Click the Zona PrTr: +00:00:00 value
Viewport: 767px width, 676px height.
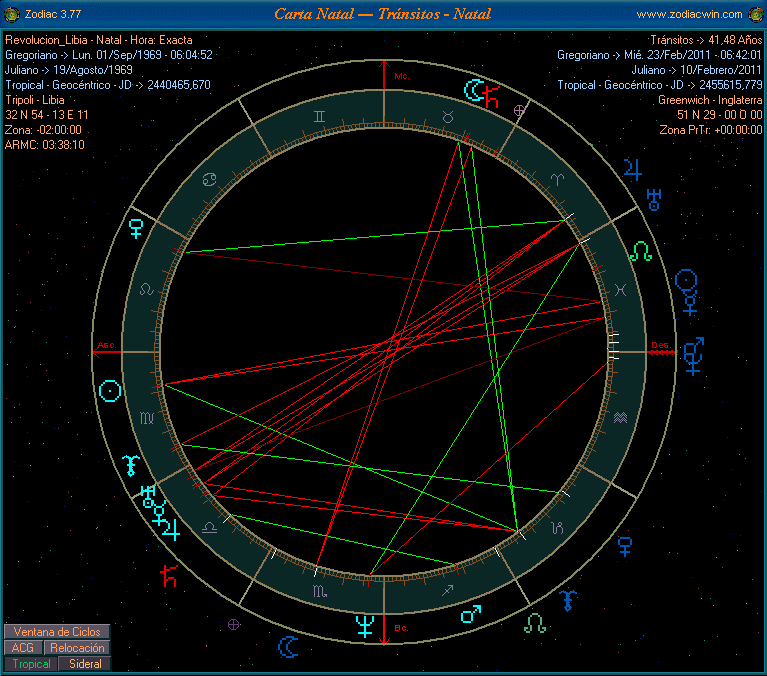coord(710,130)
